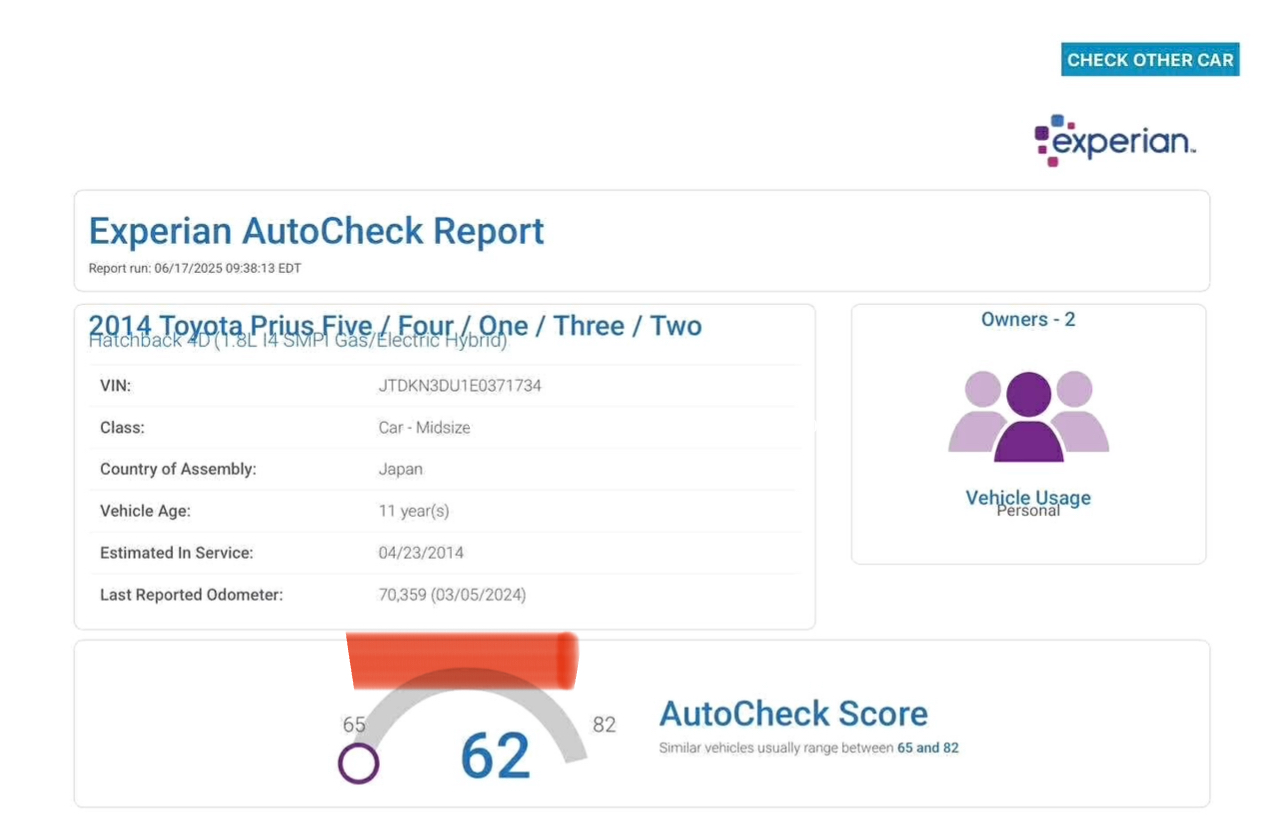The image size is (1284, 821).
Task: Select the 11 year(s) value
Action: (x=414, y=511)
